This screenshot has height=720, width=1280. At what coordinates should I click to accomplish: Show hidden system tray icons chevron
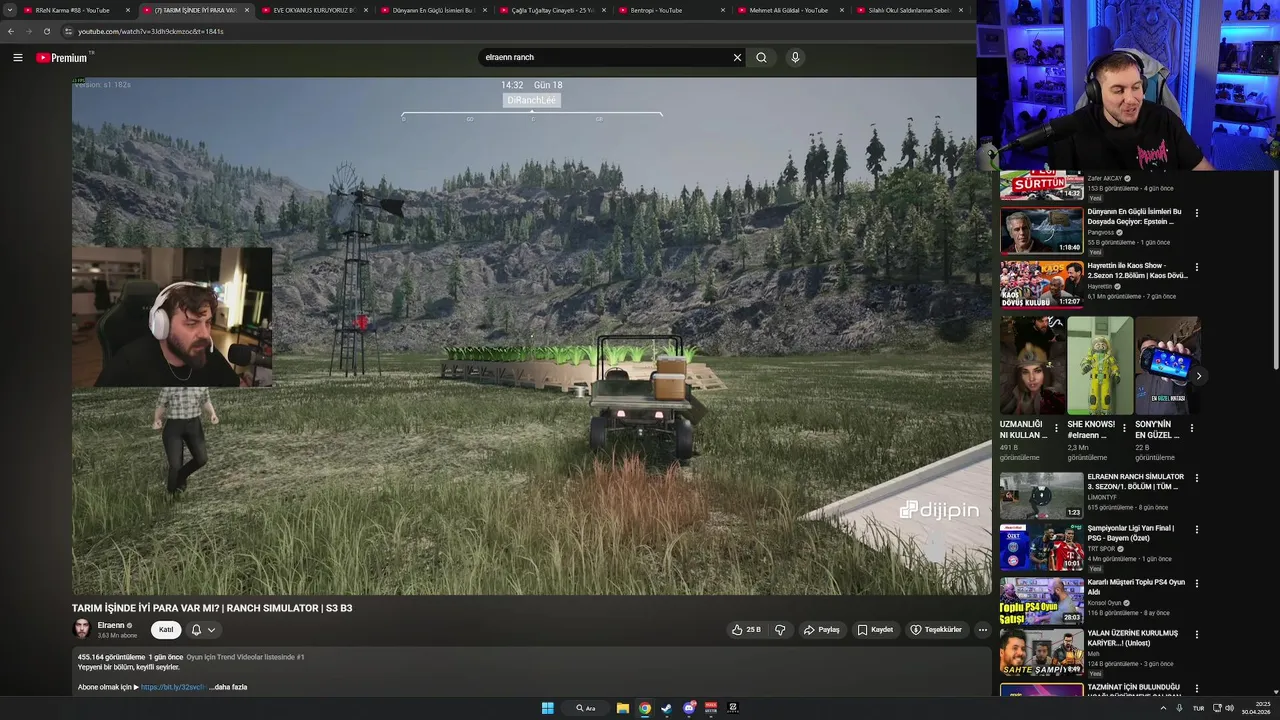pos(1163,708)
